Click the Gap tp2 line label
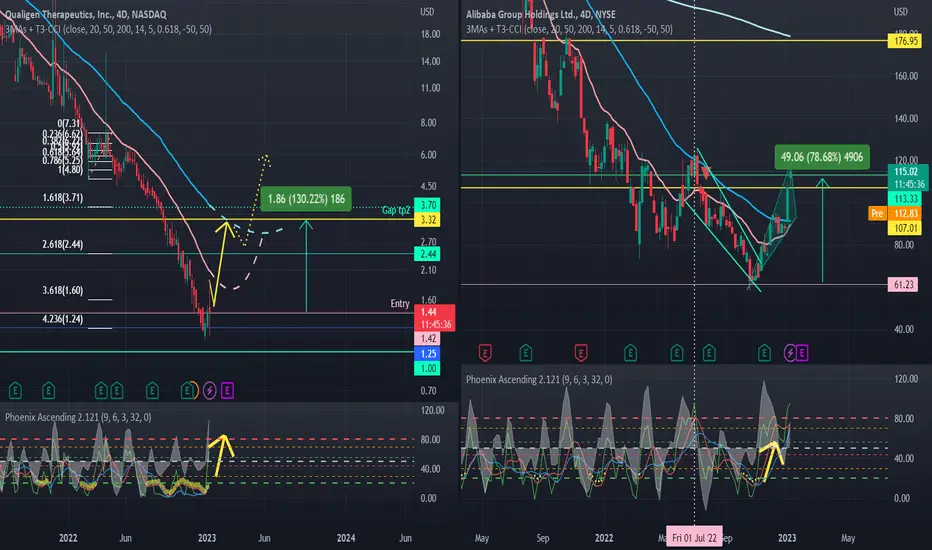The height and width of the screenshot is (550, 932). pos(396,210)
